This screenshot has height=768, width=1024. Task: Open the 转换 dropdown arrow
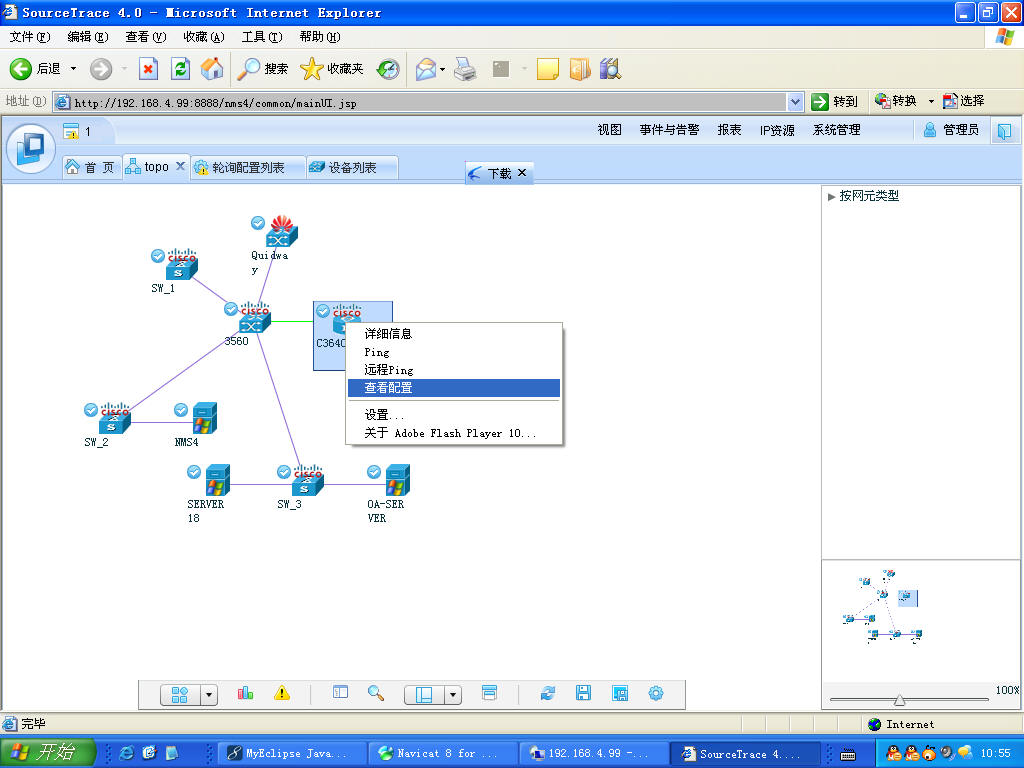(x=931, y=101)
